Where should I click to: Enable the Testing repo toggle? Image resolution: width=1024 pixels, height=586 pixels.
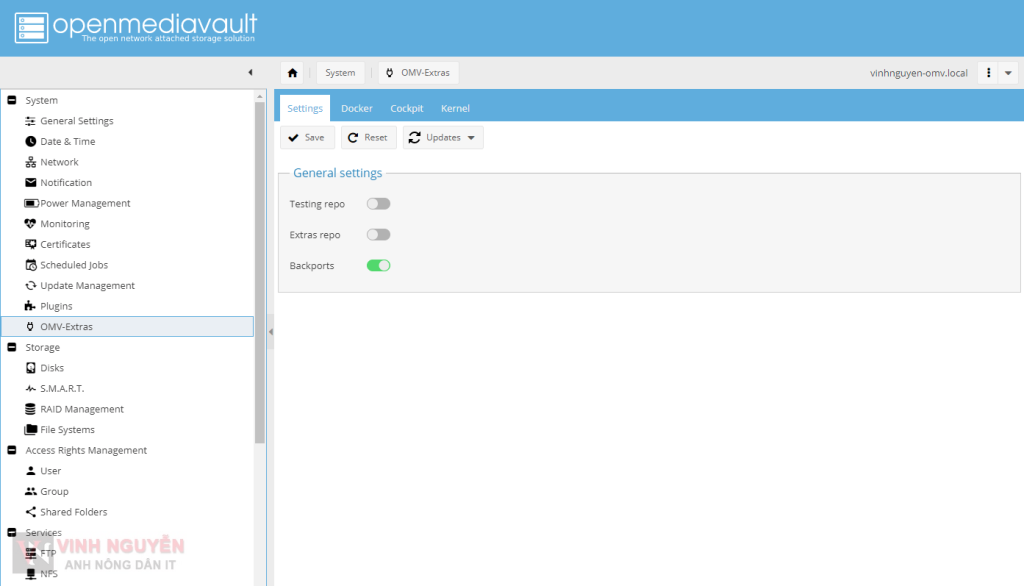pos(378,204)
